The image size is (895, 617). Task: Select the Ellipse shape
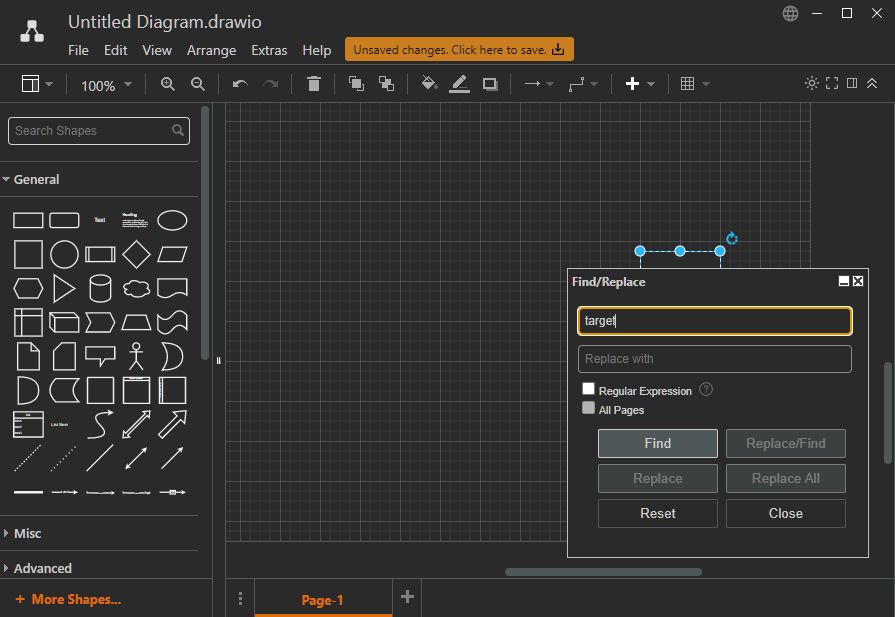pos(172,220)
